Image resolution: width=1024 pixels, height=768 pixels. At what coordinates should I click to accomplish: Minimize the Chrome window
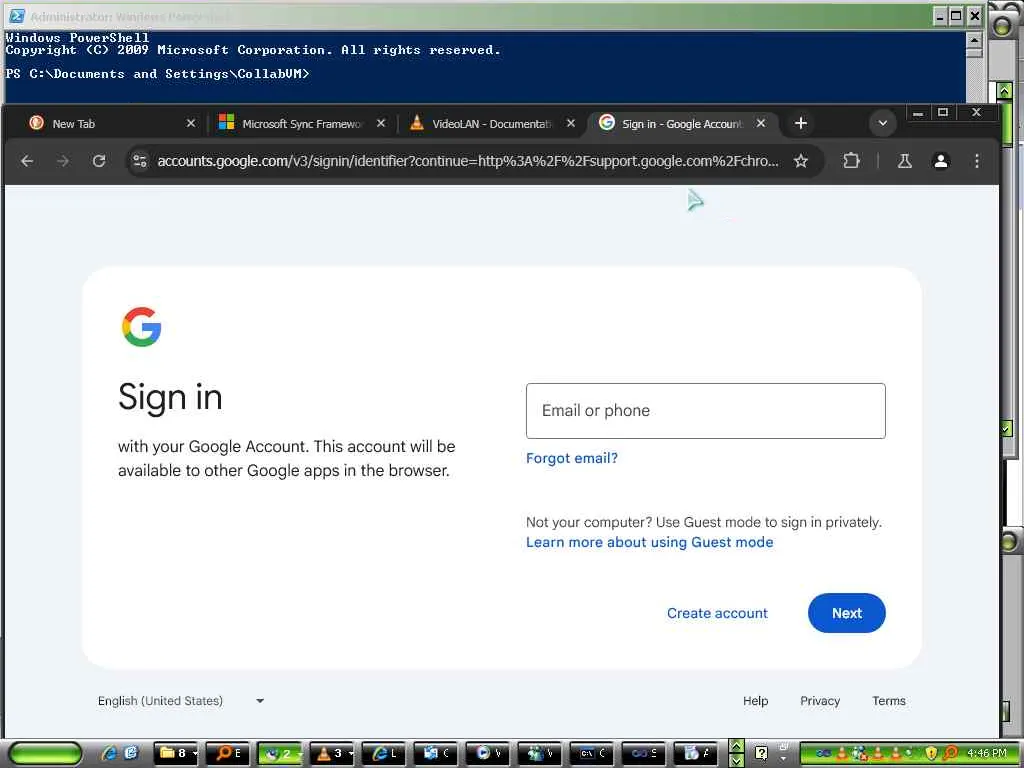click(918, 113)
